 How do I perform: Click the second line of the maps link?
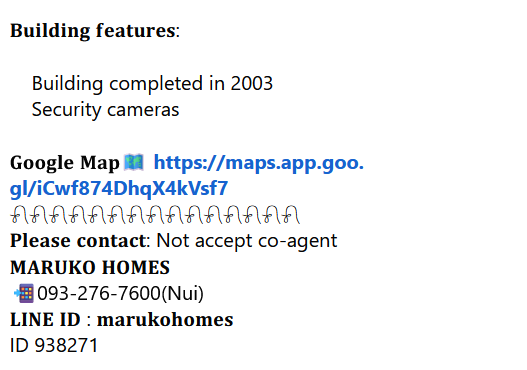click(119, 189)
